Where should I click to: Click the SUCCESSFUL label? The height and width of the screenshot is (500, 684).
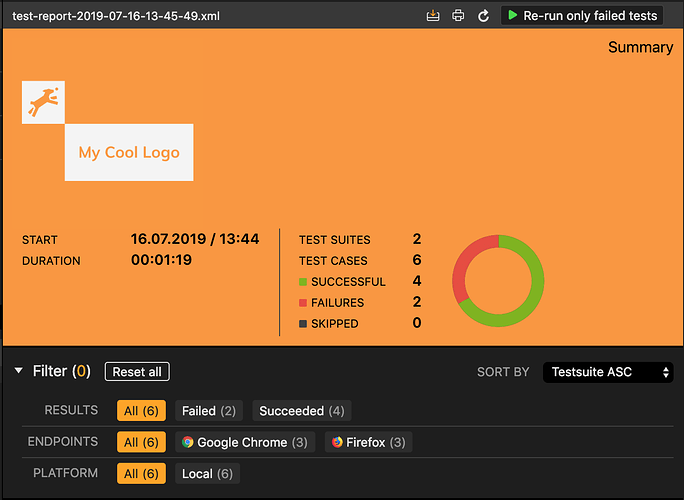349,282
